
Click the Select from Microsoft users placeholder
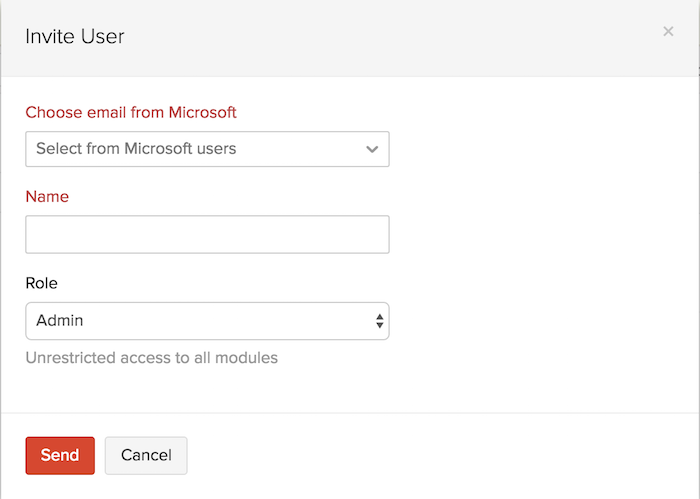[x=136, y=149]
